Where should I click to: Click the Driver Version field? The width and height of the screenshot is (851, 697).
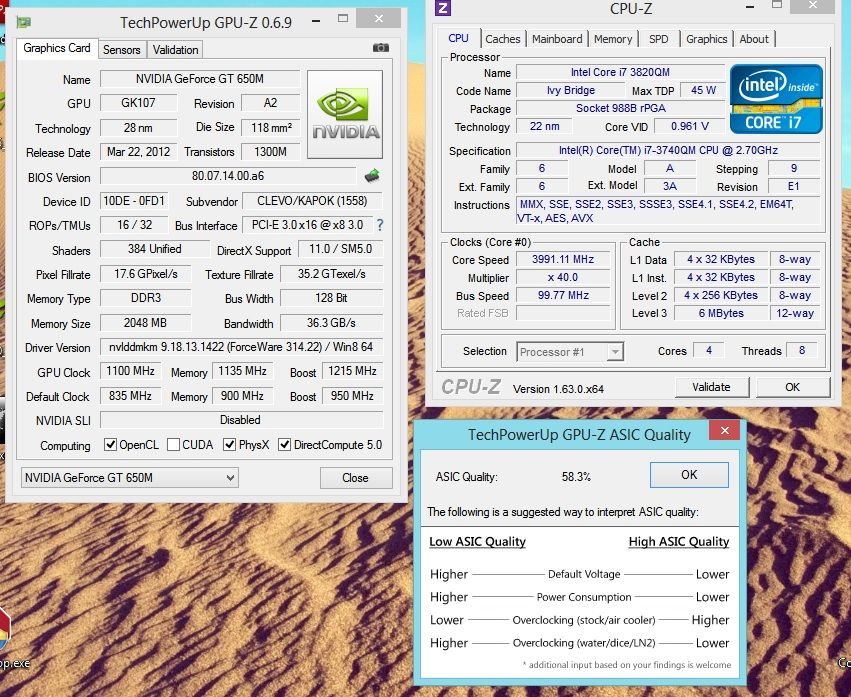pyautogui.click(x=241, y=347)
